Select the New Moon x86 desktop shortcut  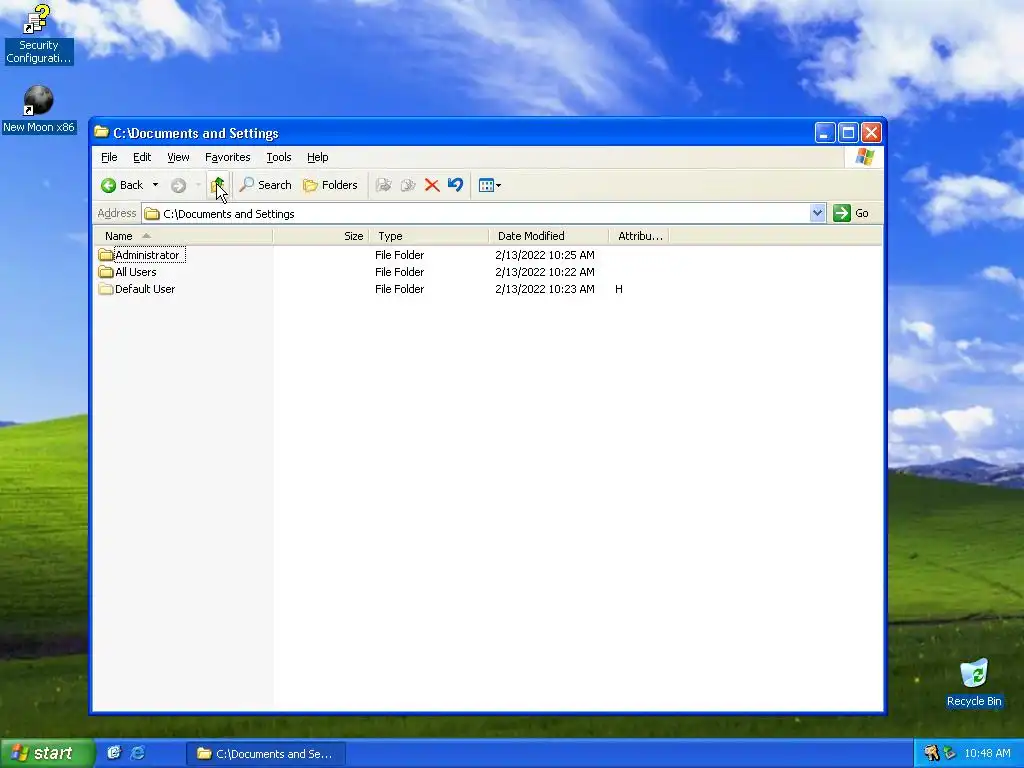[x=39, y=110]
